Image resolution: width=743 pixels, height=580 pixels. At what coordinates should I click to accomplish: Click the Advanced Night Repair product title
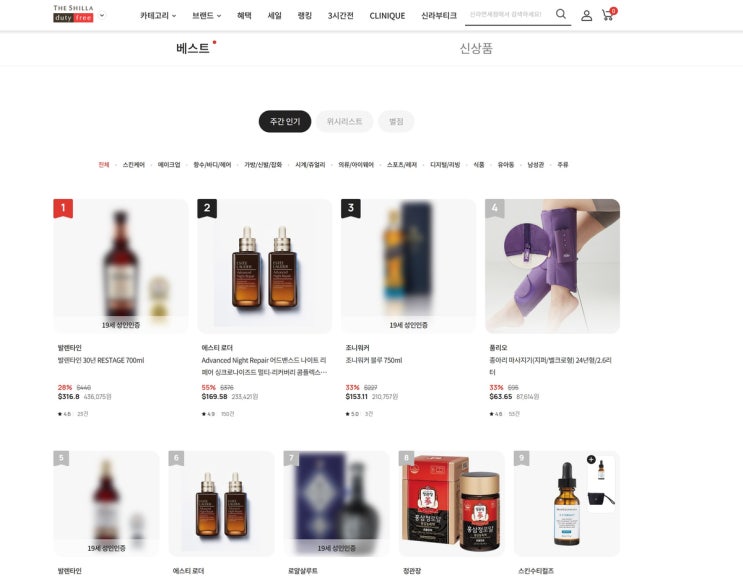point(264,366)
